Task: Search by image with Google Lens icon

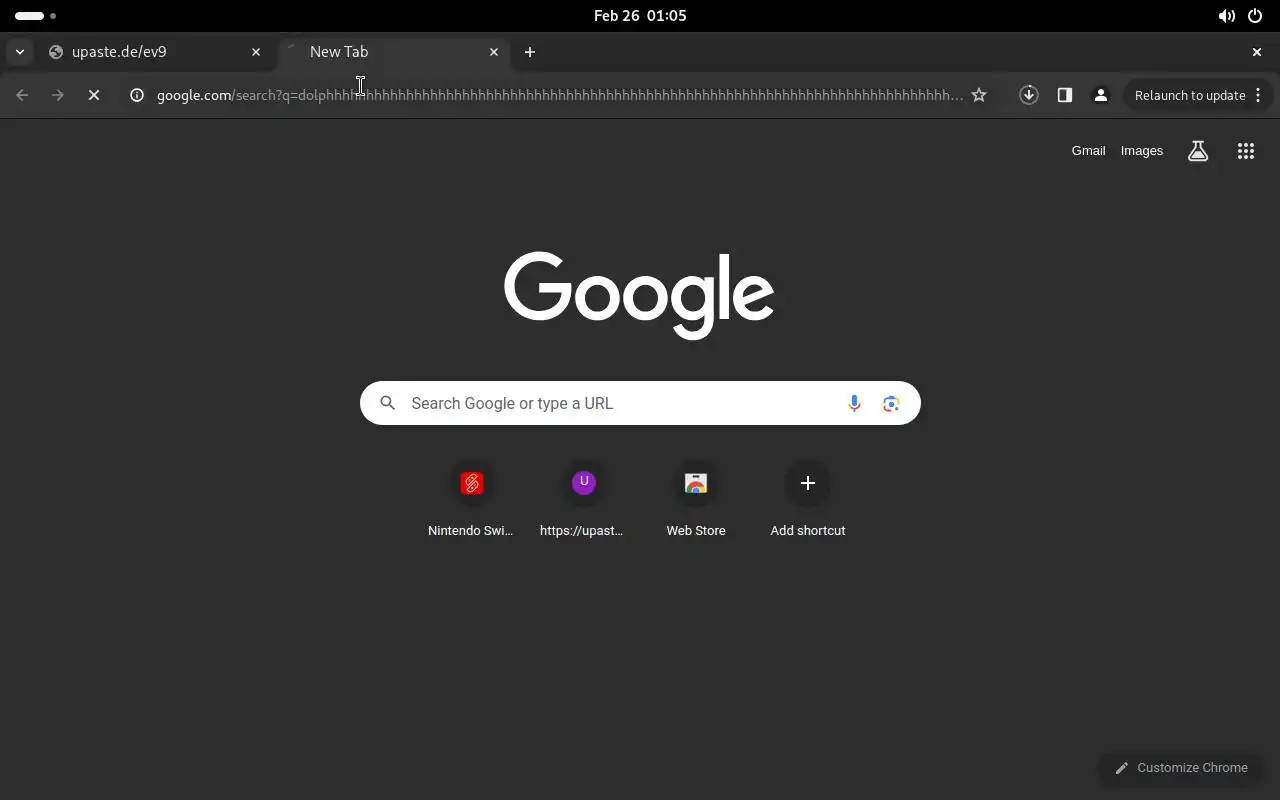Action: coord(891,403)
